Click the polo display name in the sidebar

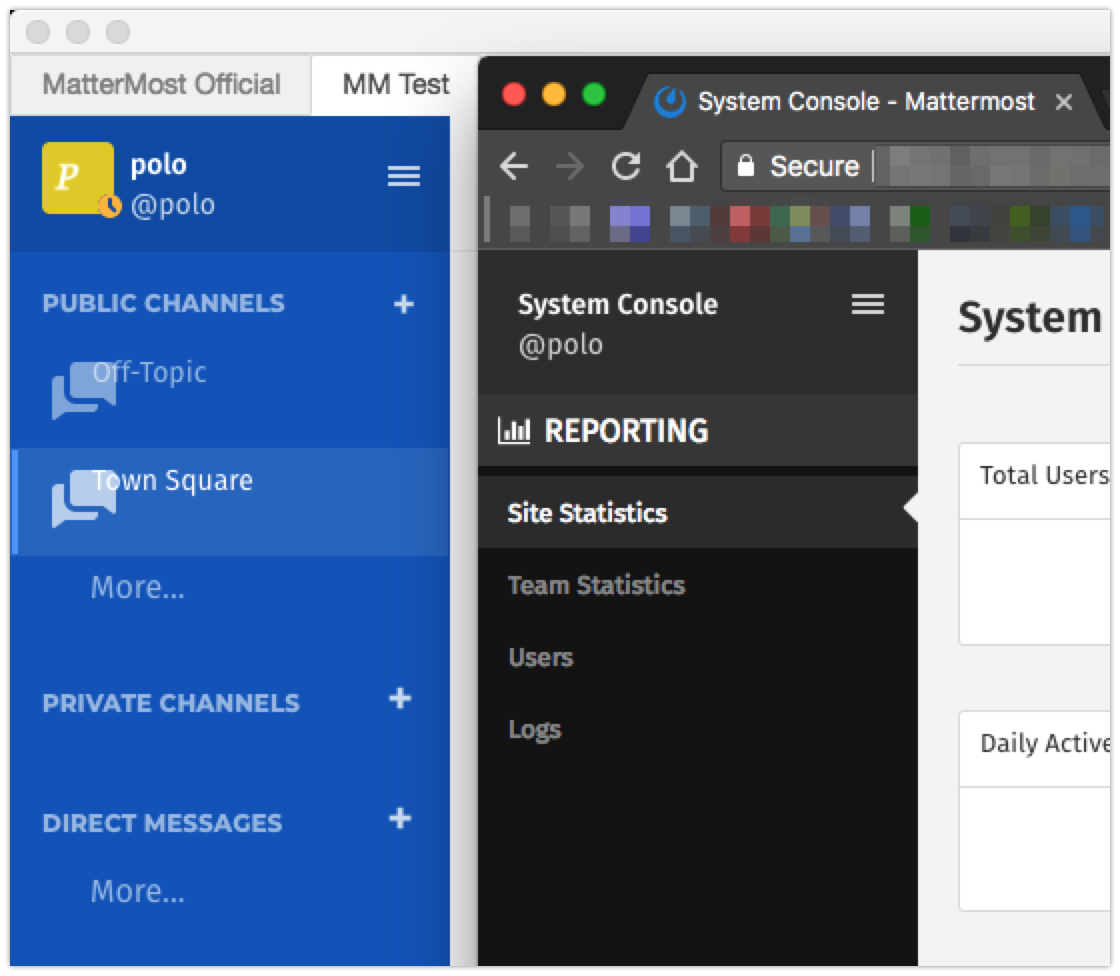(x=159, y=165)
